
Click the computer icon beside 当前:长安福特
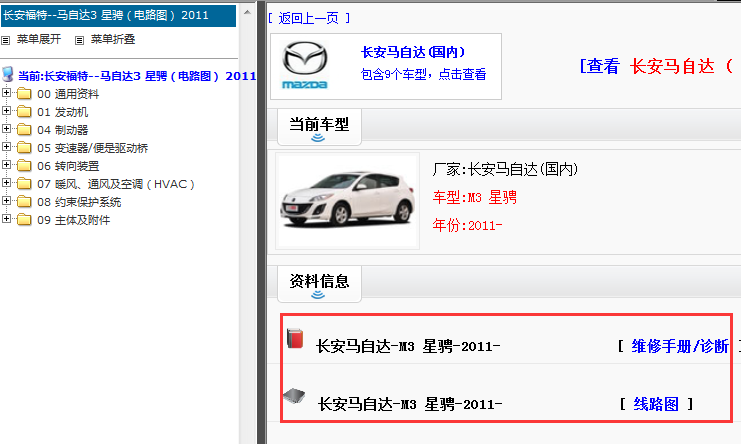click(x=8, y=74)
